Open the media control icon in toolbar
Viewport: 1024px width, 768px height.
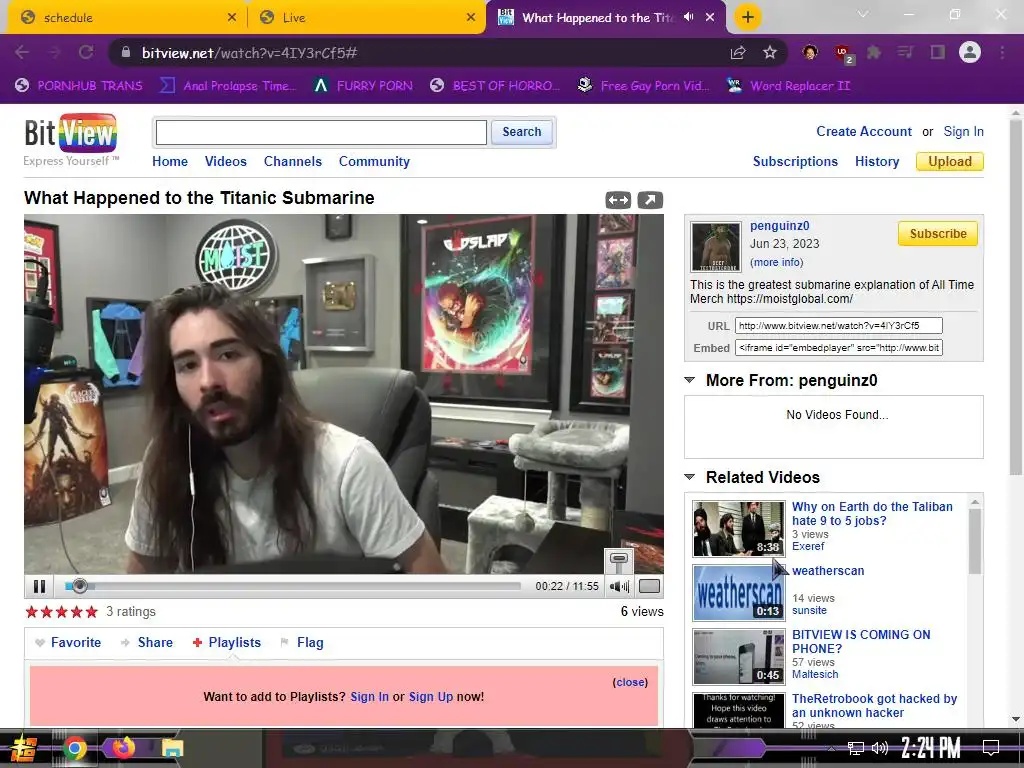point(905,52)
